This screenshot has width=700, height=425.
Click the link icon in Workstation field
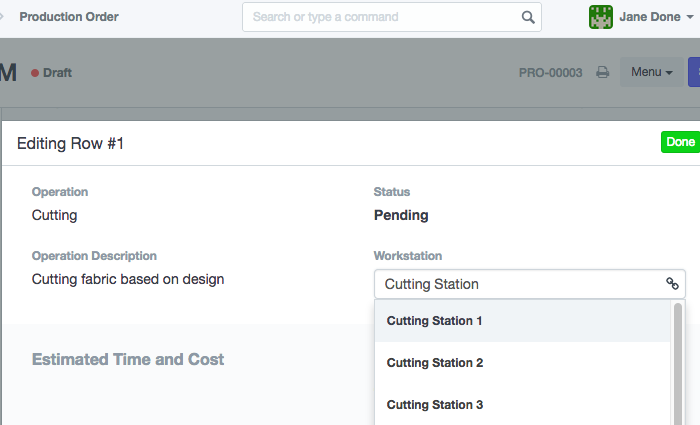pos(672,284)
